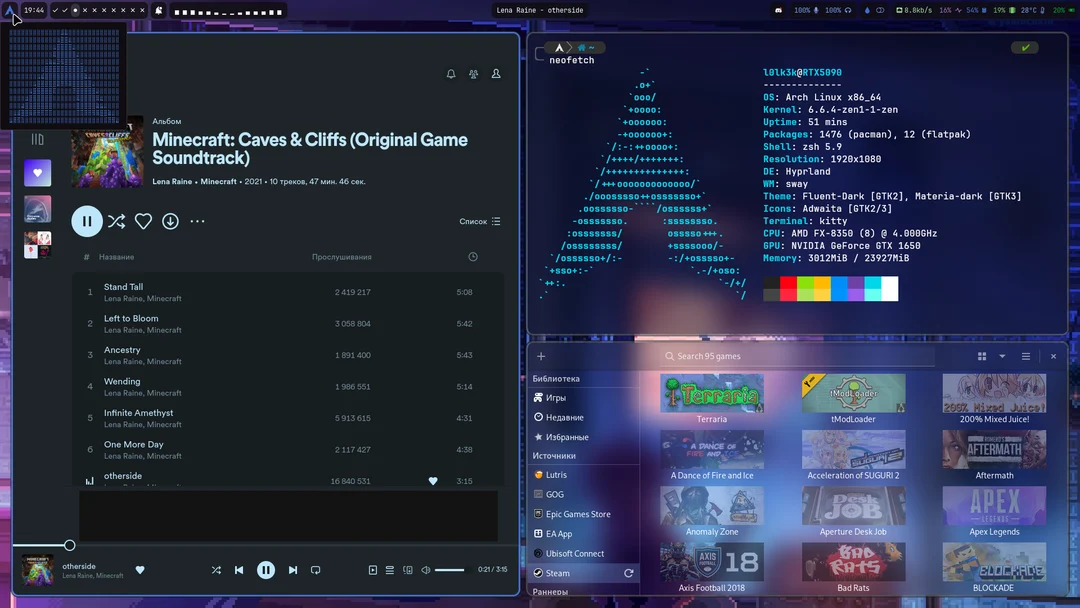Mute audio with the speaker icon
This screenshot has width=1080, height=608.
(x=426, y=570)
